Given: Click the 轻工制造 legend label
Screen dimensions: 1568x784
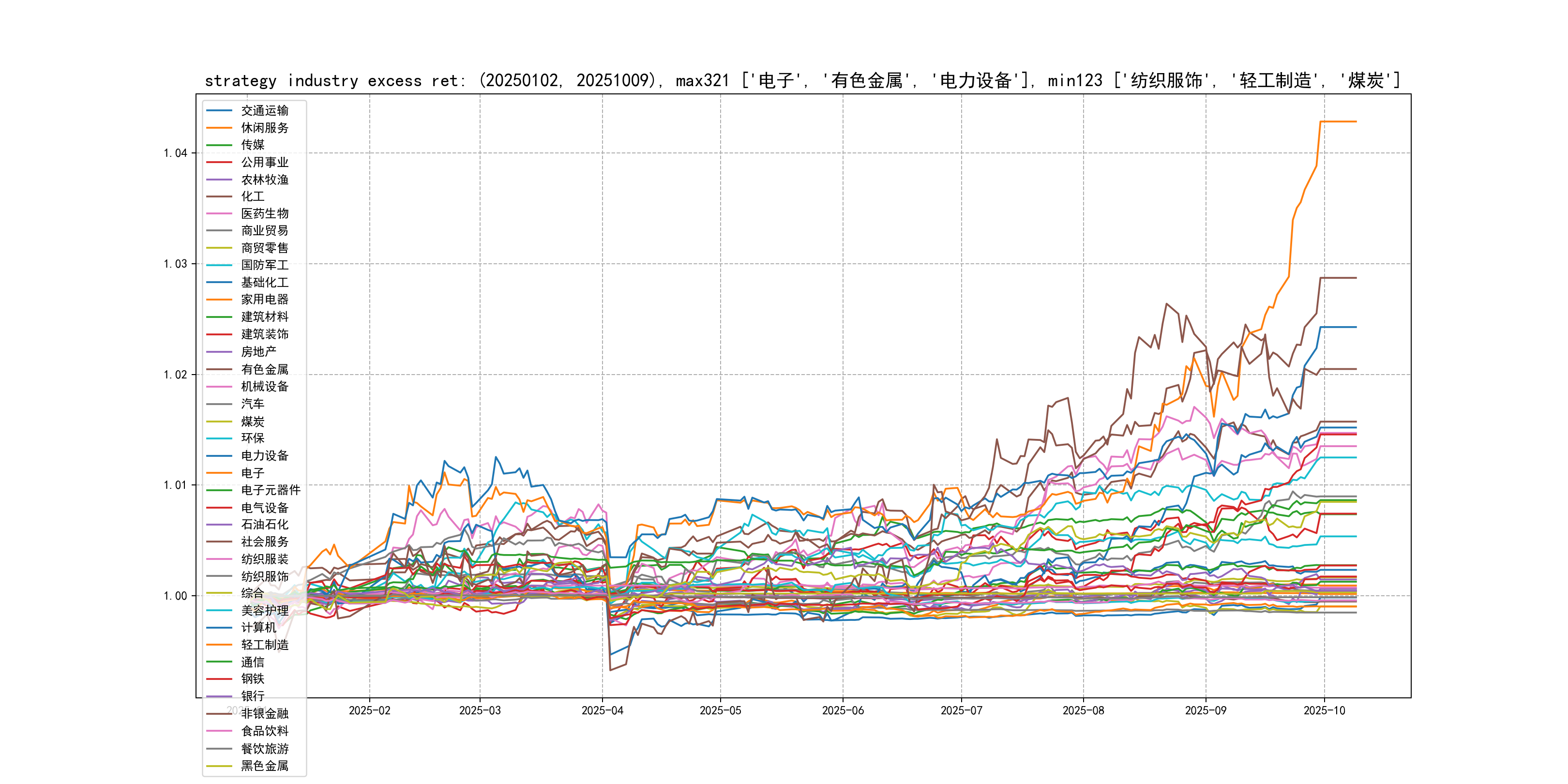Looking at the screenshot, I should [x=264, y=645].
